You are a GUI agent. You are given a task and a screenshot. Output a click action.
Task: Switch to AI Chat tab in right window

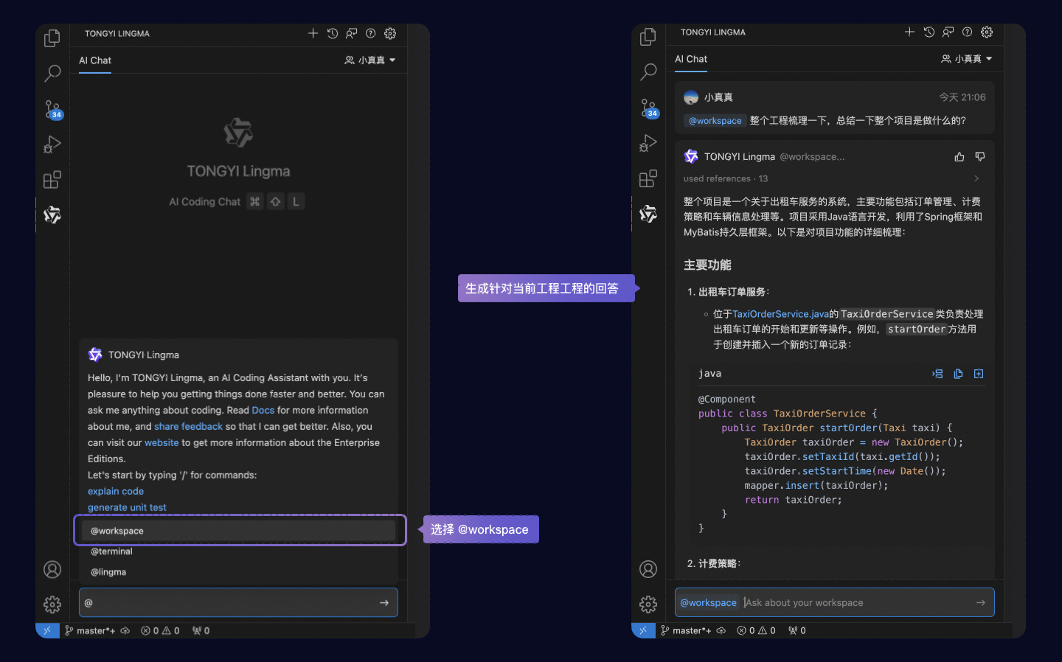click(x=691, y=59)
